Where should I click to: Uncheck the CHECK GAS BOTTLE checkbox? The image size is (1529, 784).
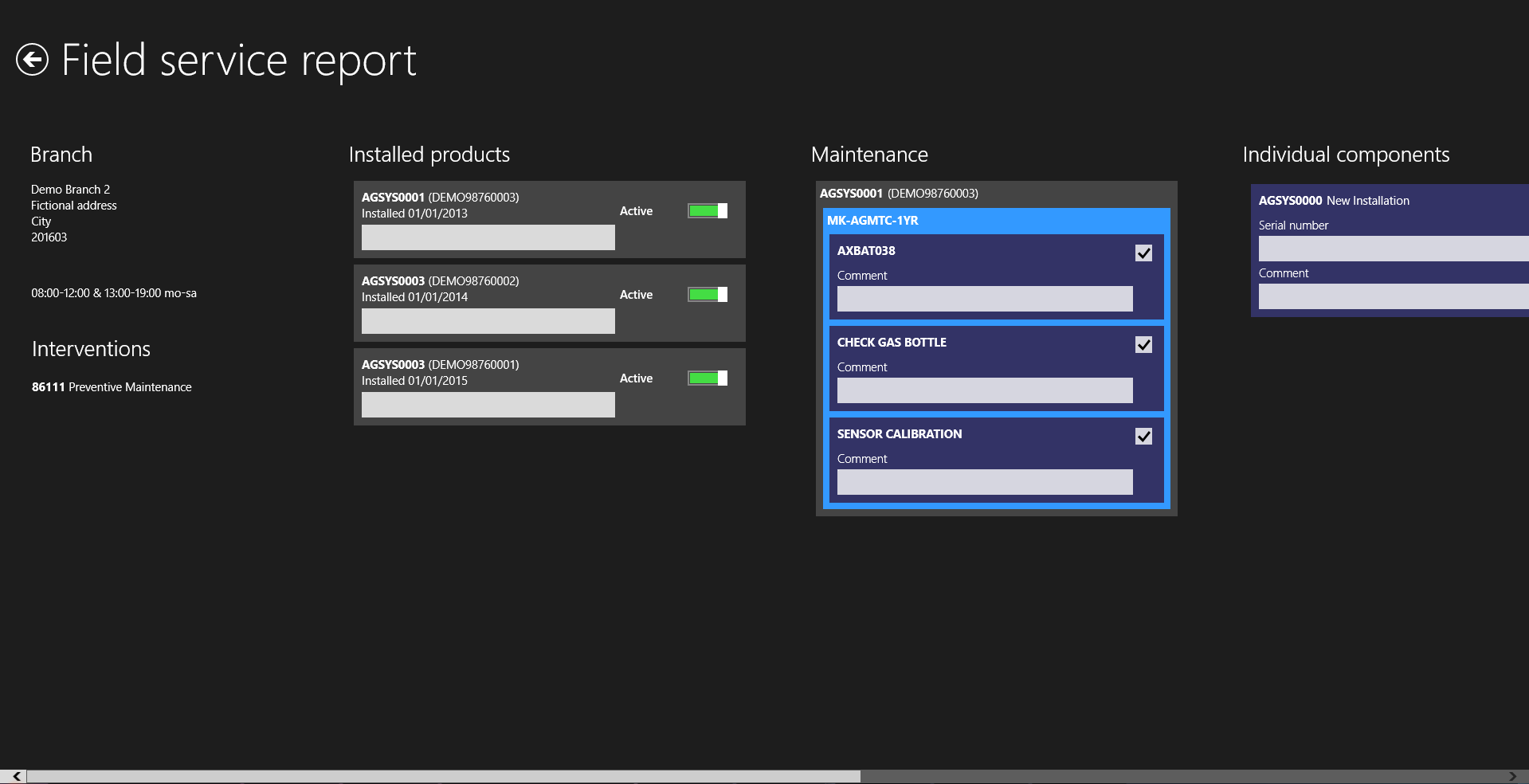click(x=1143, y=345)
